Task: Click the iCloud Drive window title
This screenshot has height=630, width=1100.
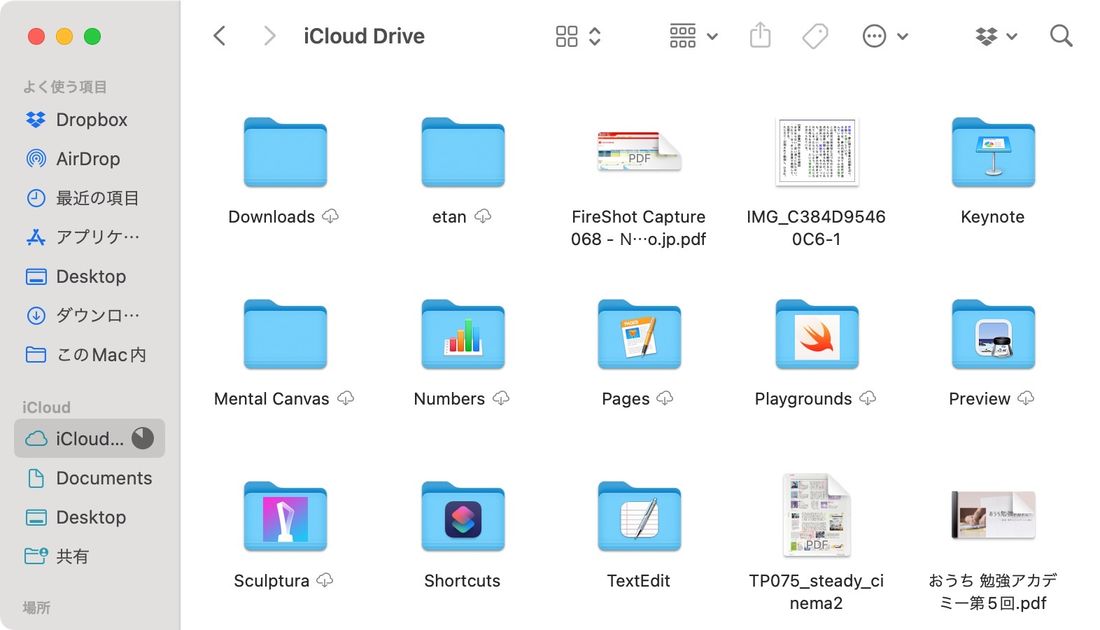Action: click(364, 36)
